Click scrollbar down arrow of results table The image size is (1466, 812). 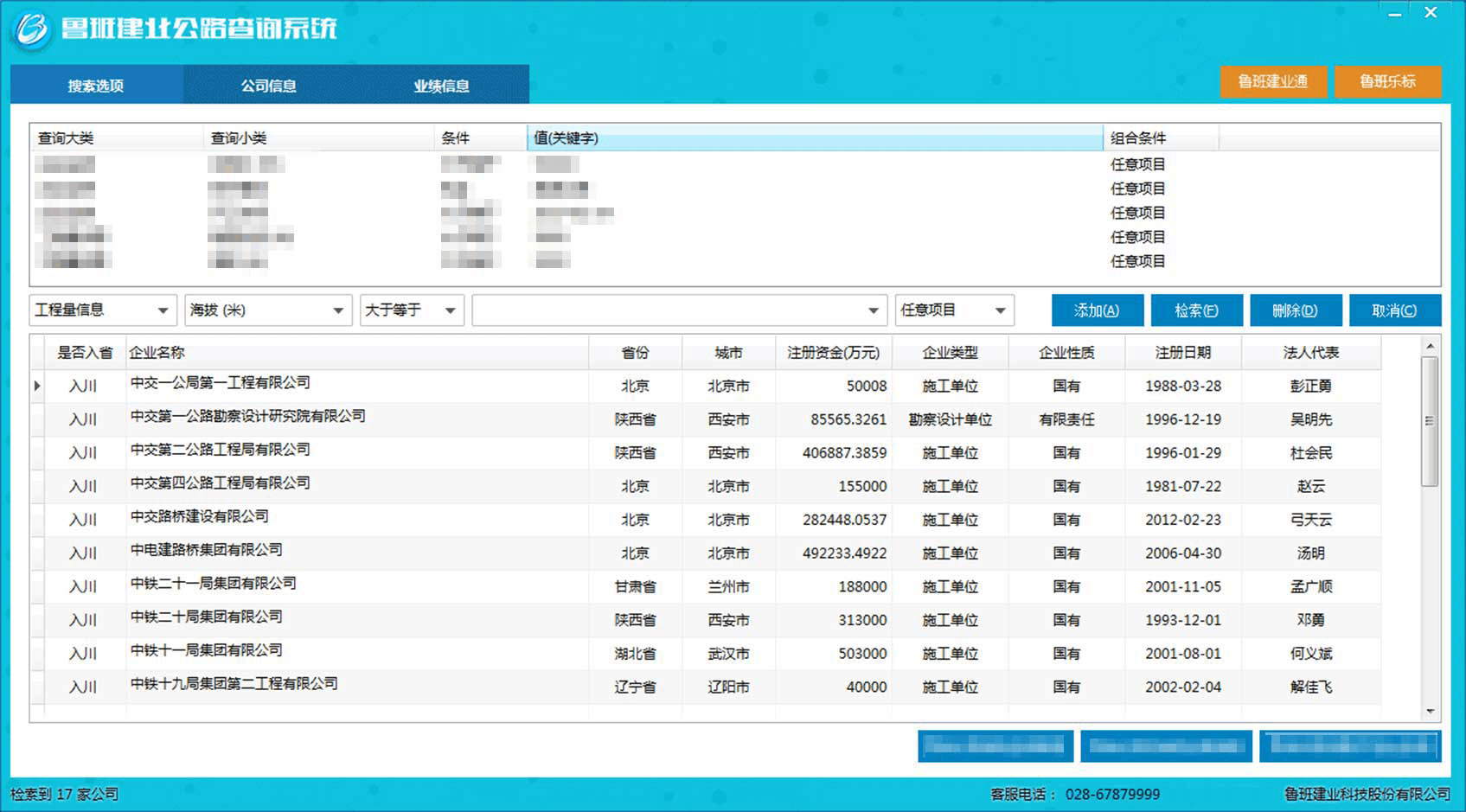click(x=1430, y=712)
